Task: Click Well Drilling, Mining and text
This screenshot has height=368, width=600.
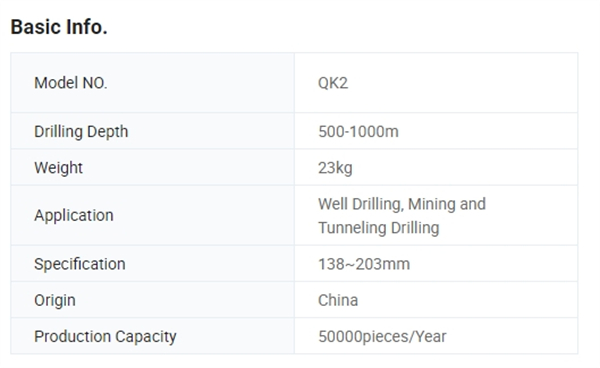Action: (402, 204)
